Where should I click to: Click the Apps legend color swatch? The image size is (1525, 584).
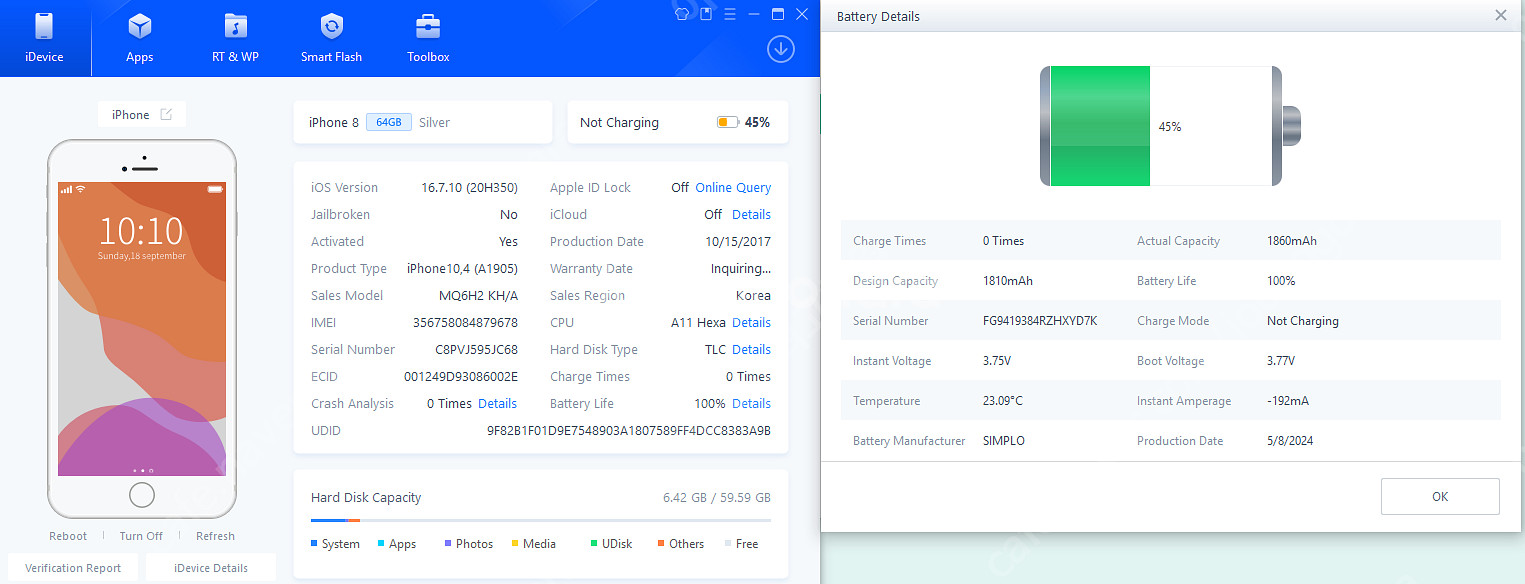pos(381,544)
